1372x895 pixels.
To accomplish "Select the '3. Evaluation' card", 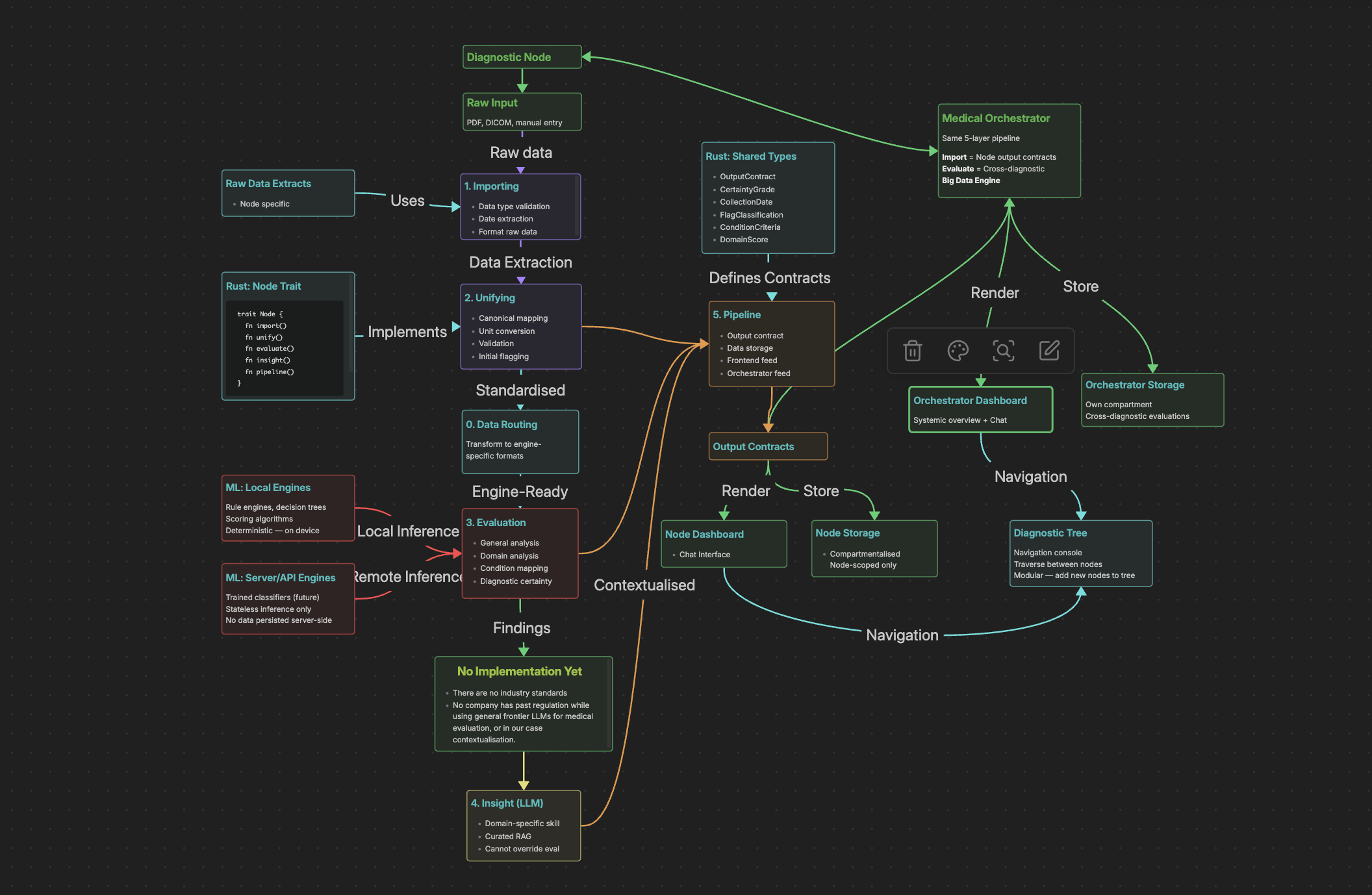I will pos(520,553).
